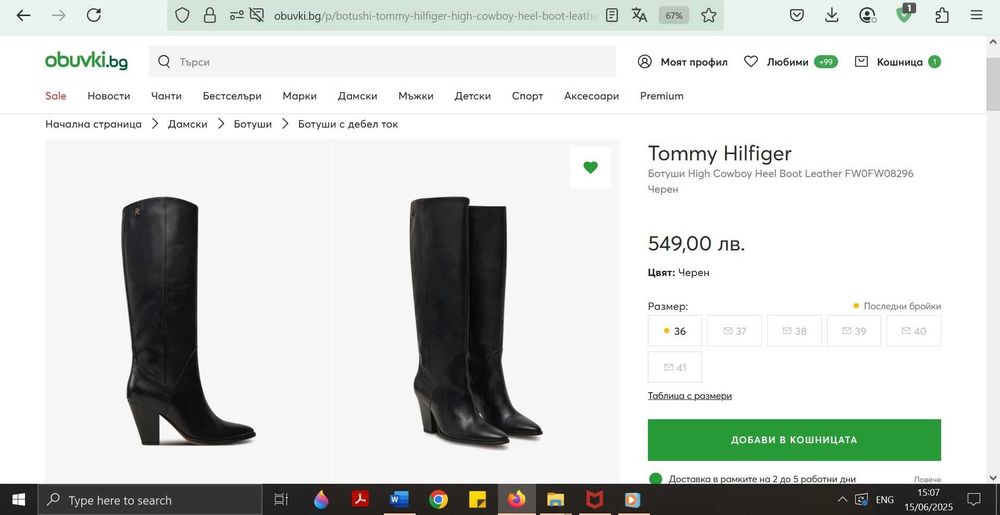Go to Дамски breadcrumb link

point(188,124)
